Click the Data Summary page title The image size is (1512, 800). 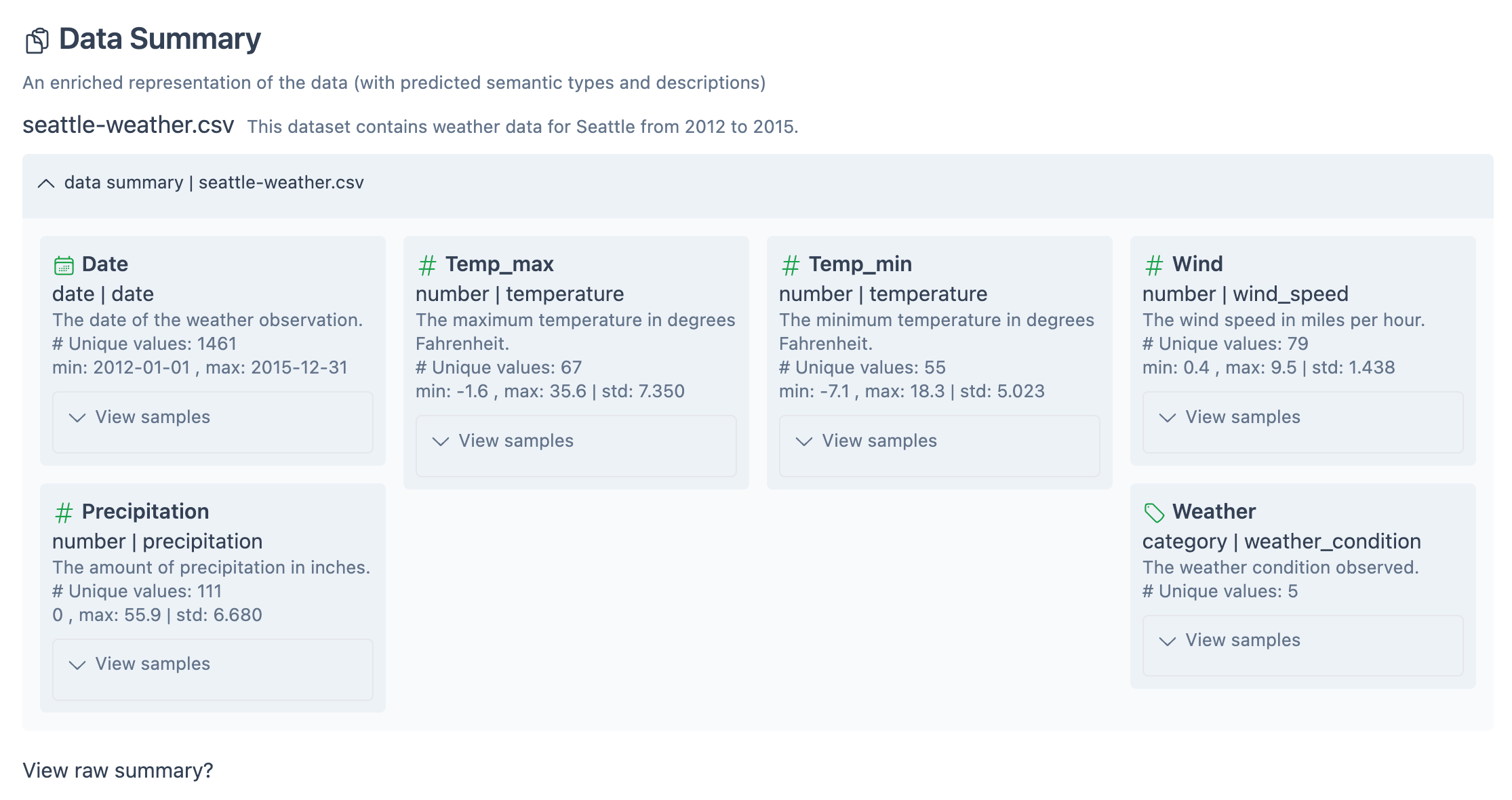159,39
